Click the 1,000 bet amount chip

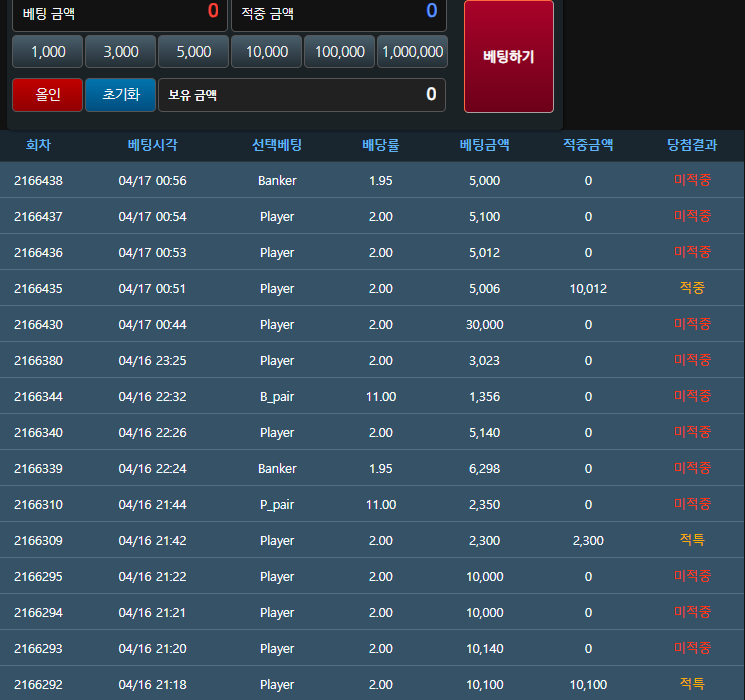click(x=48, y=52)
